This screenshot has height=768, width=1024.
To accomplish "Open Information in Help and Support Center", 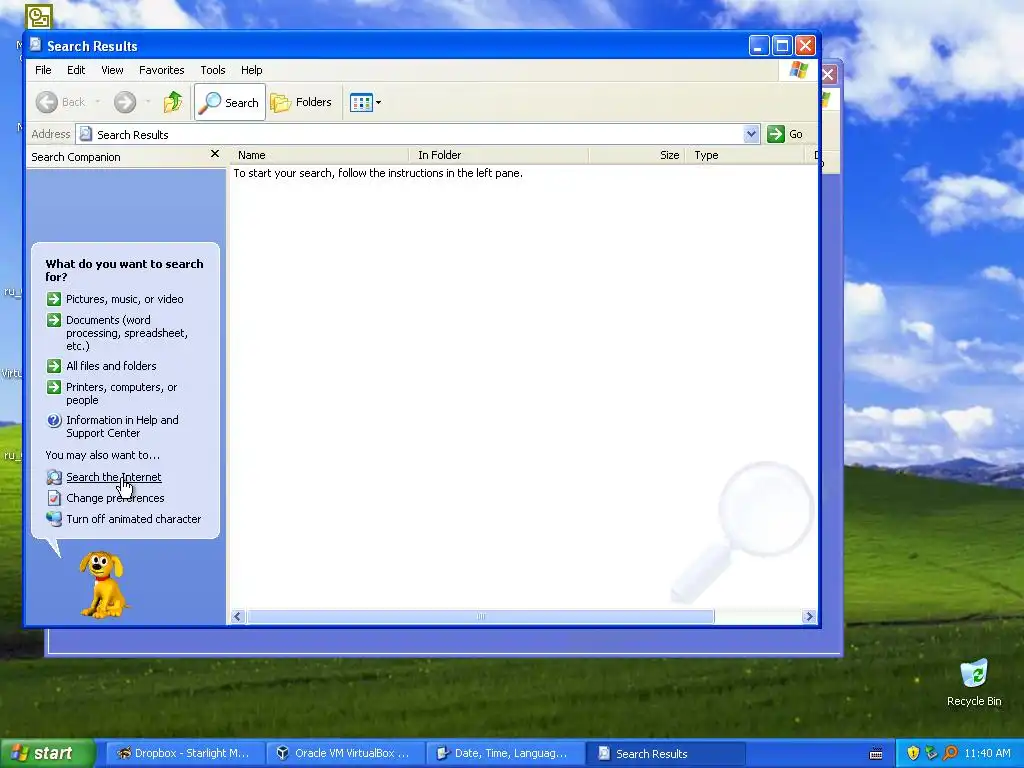I will point(122,426).
